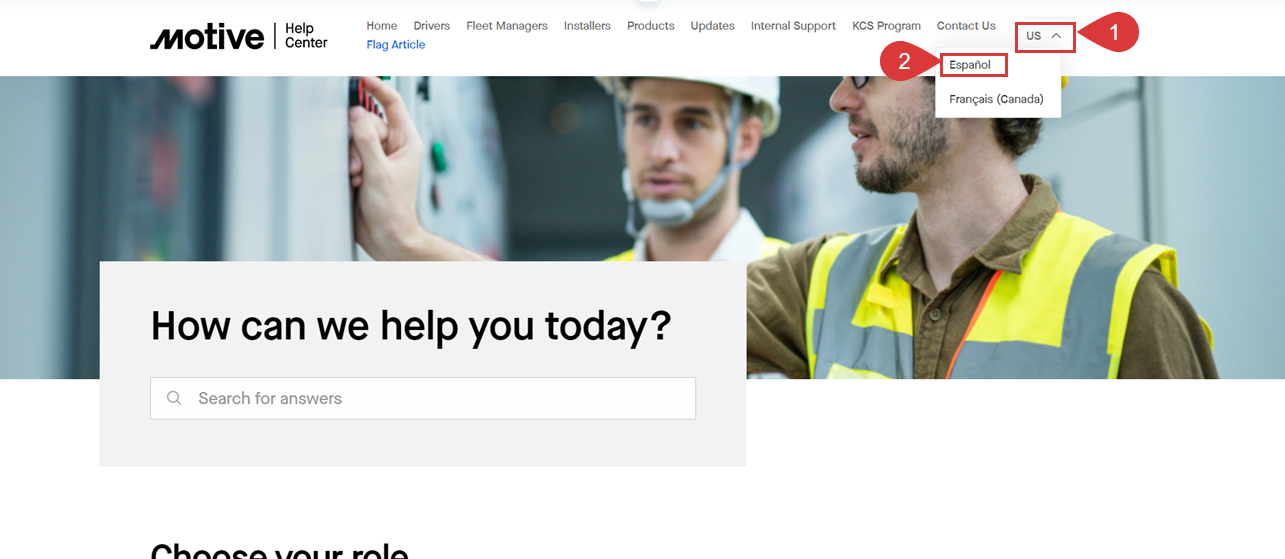The width and height of the screenshot is (1285, 559).
Task: Navigate to Installers page
Action: [587, 26]
